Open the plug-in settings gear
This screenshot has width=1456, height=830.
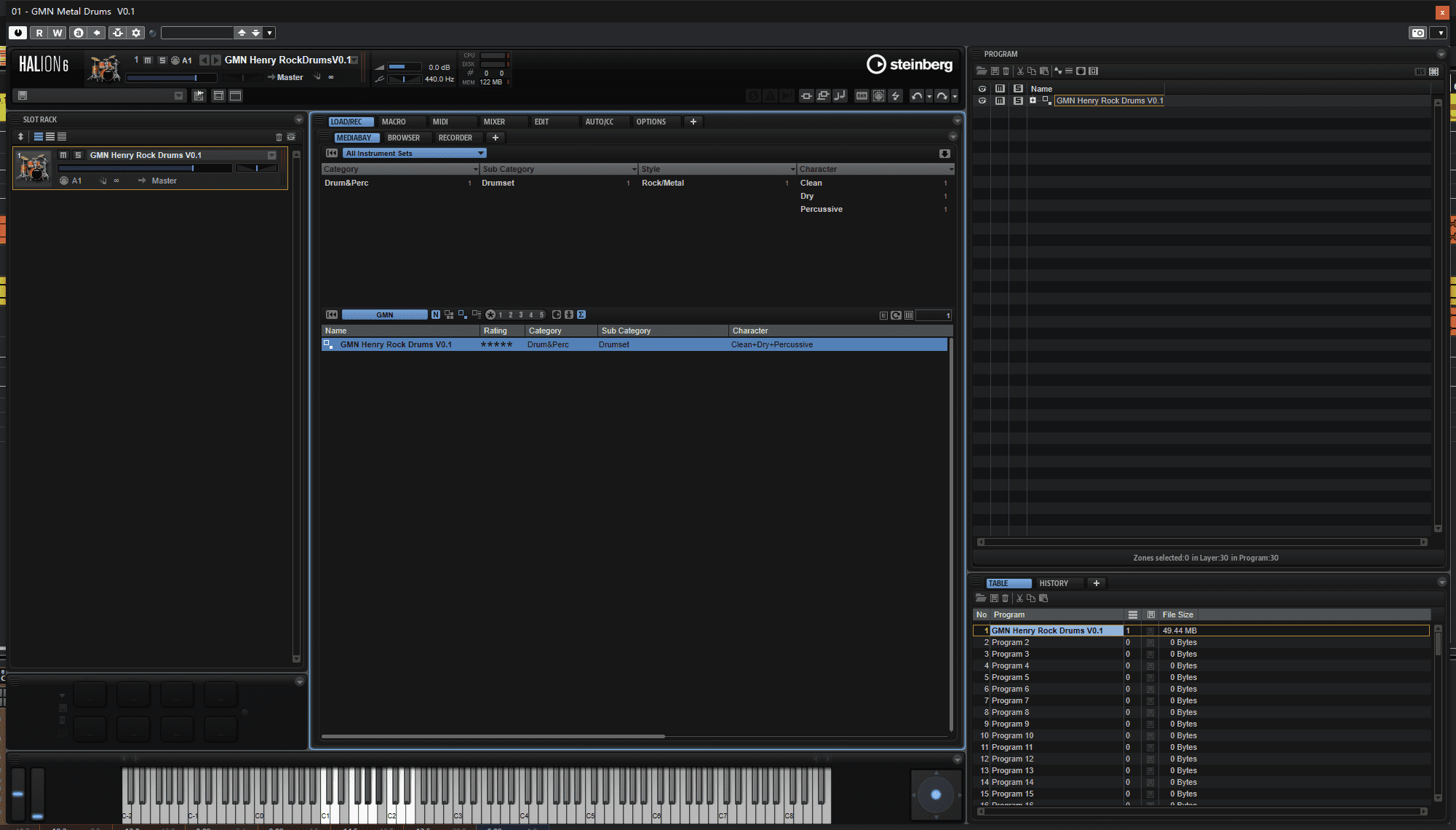(136, 33)
